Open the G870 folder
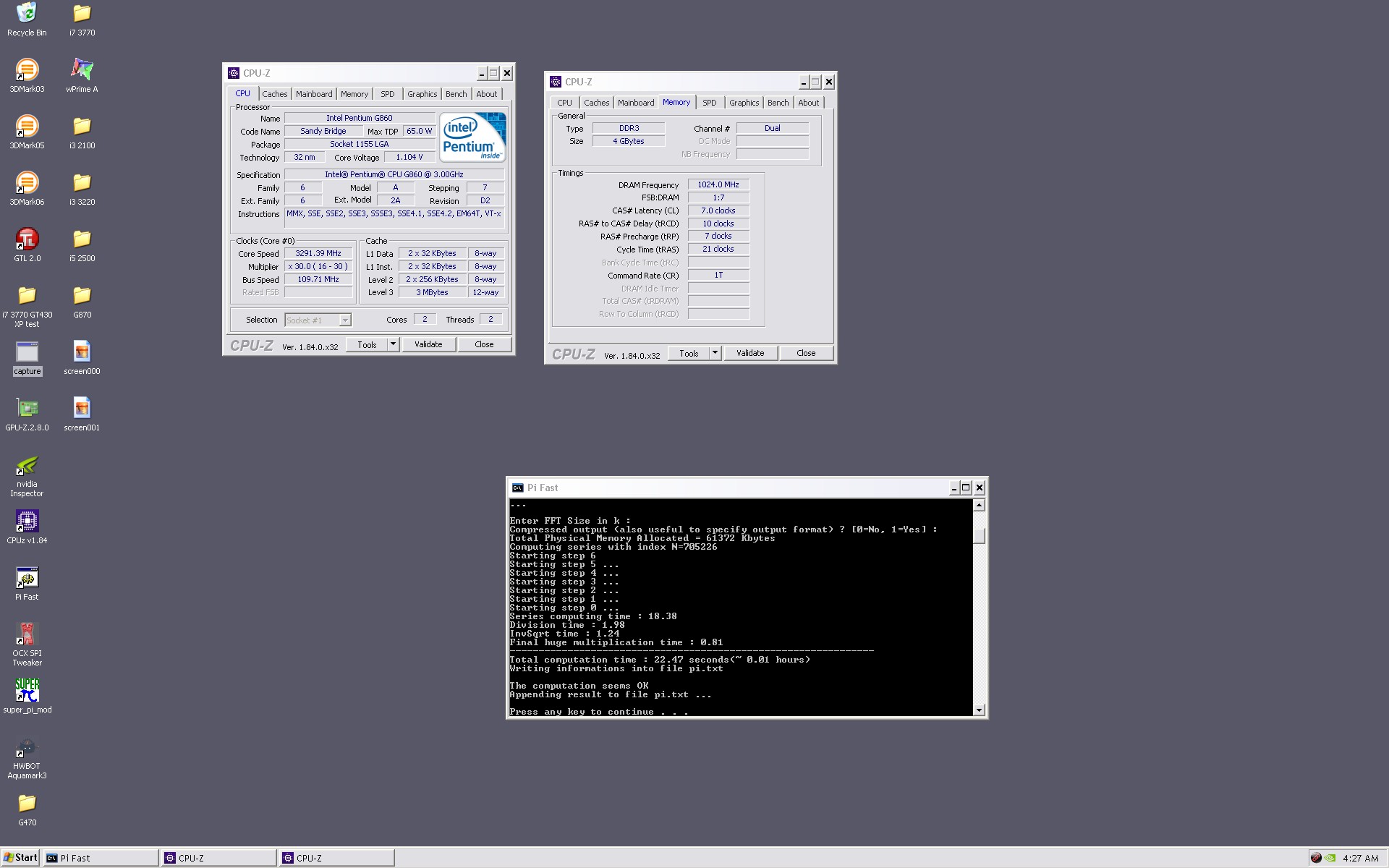Screen dimensions: 1389x868 click(x=82, y=301)
